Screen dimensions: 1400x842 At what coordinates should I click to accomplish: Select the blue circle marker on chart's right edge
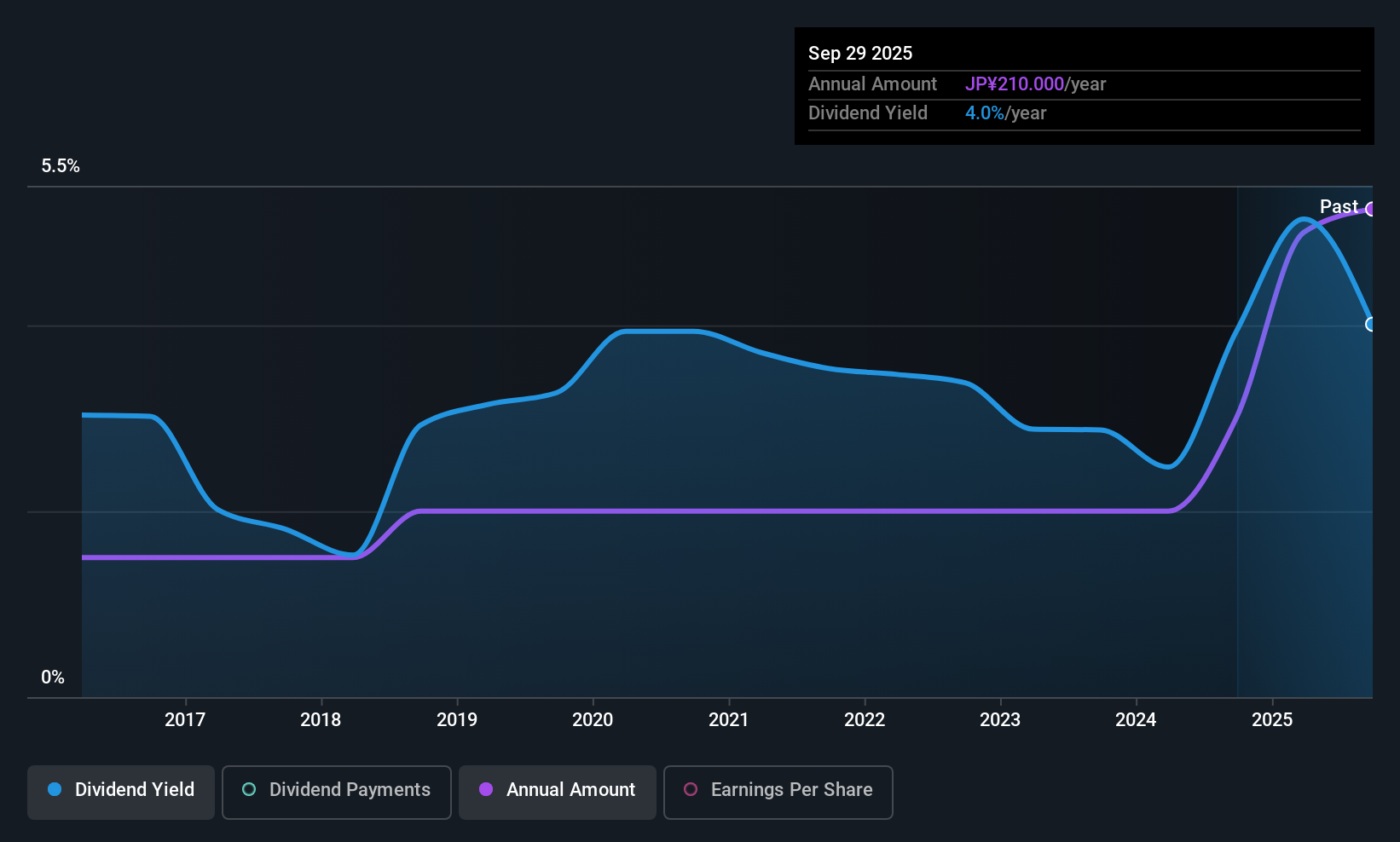coord(1370,324)
